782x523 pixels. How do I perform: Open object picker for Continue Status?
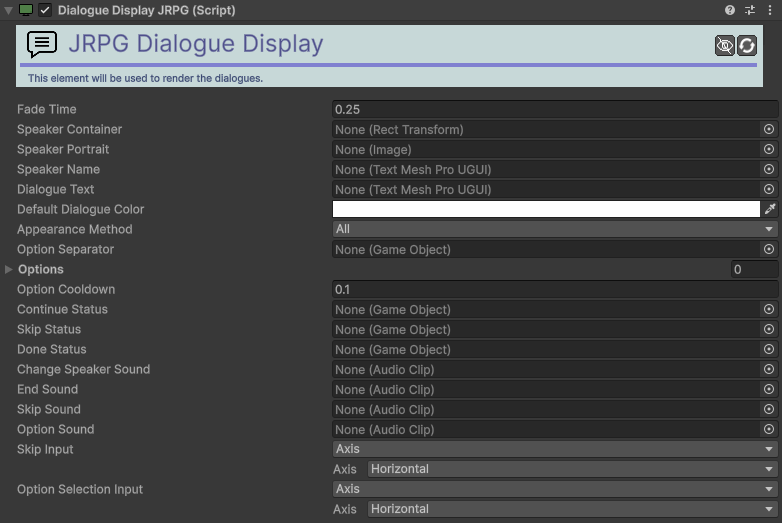coord(769,310)
